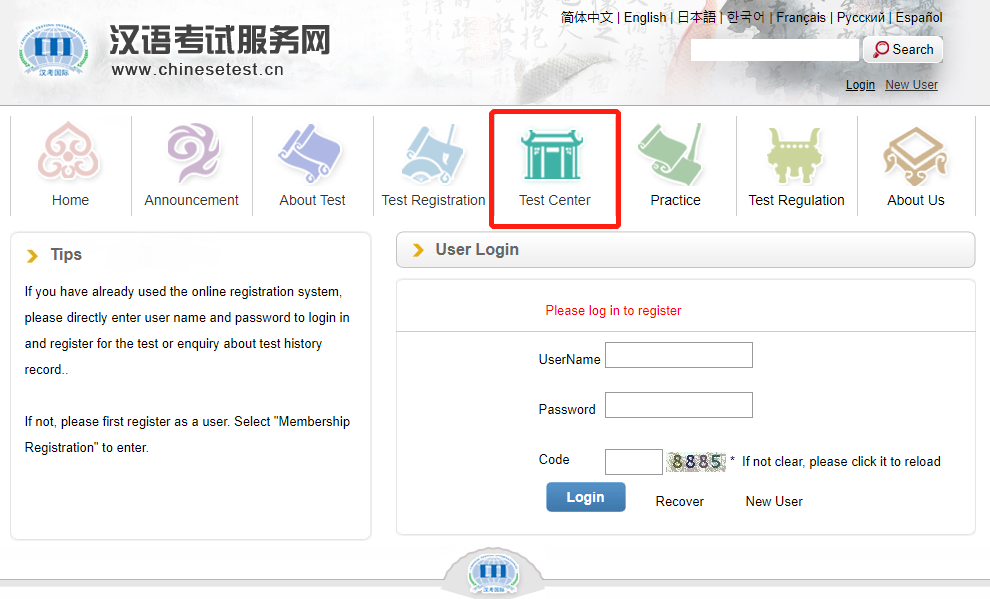The width and height of the screenshot is (990, 599).
Task: Open the Test Regulation icon
Action: [796, 153]
